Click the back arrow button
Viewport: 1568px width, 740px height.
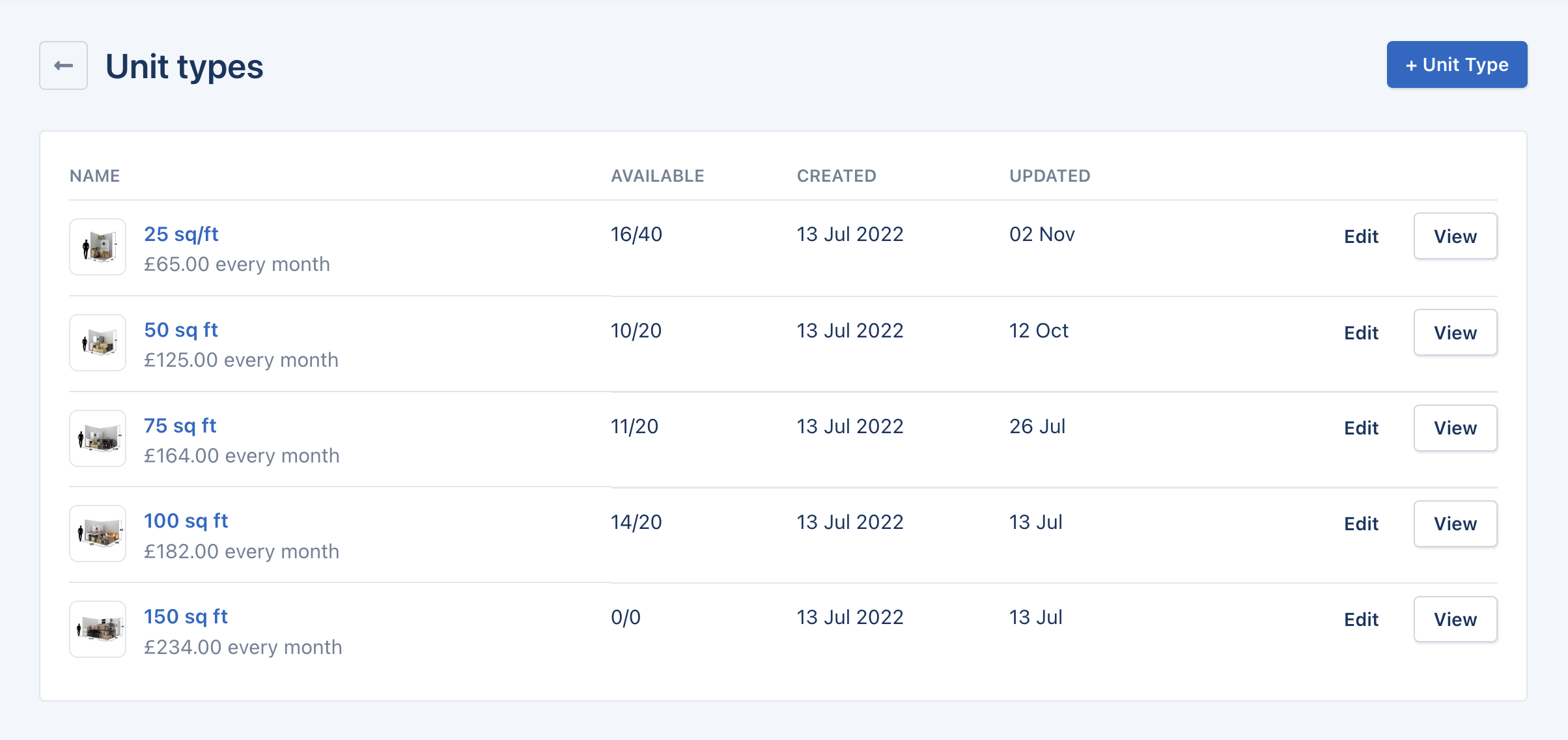pyautogui.click(x=63, y=65)
